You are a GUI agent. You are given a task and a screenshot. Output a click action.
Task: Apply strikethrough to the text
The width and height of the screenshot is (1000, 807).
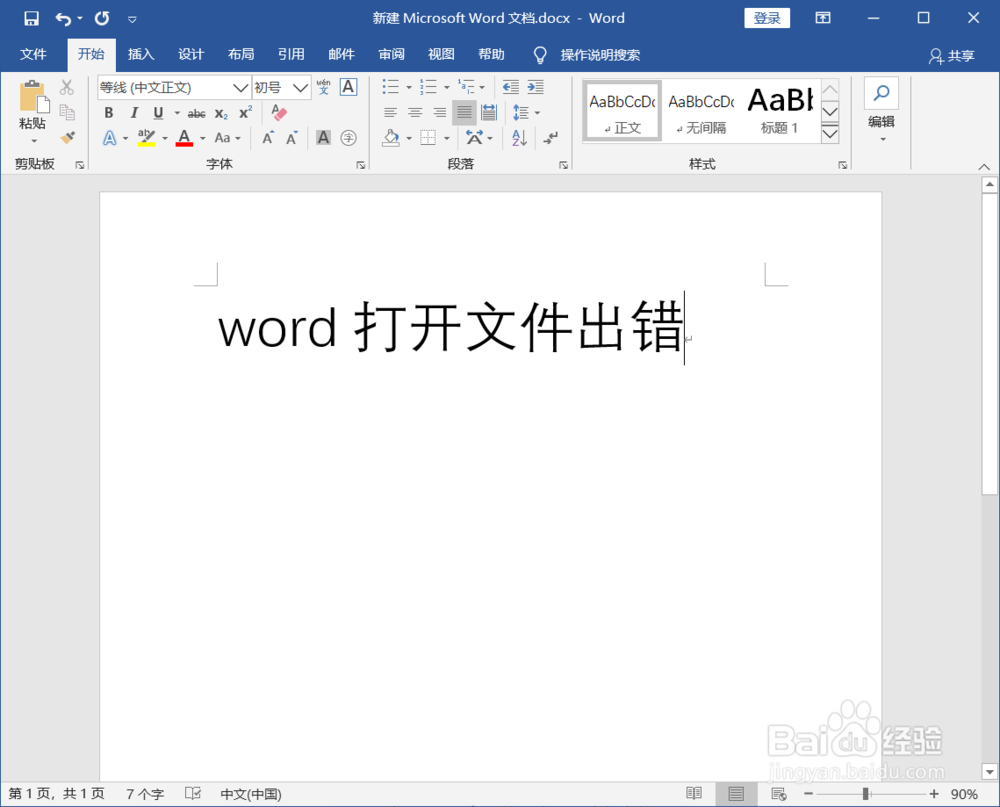click(196, 113)
